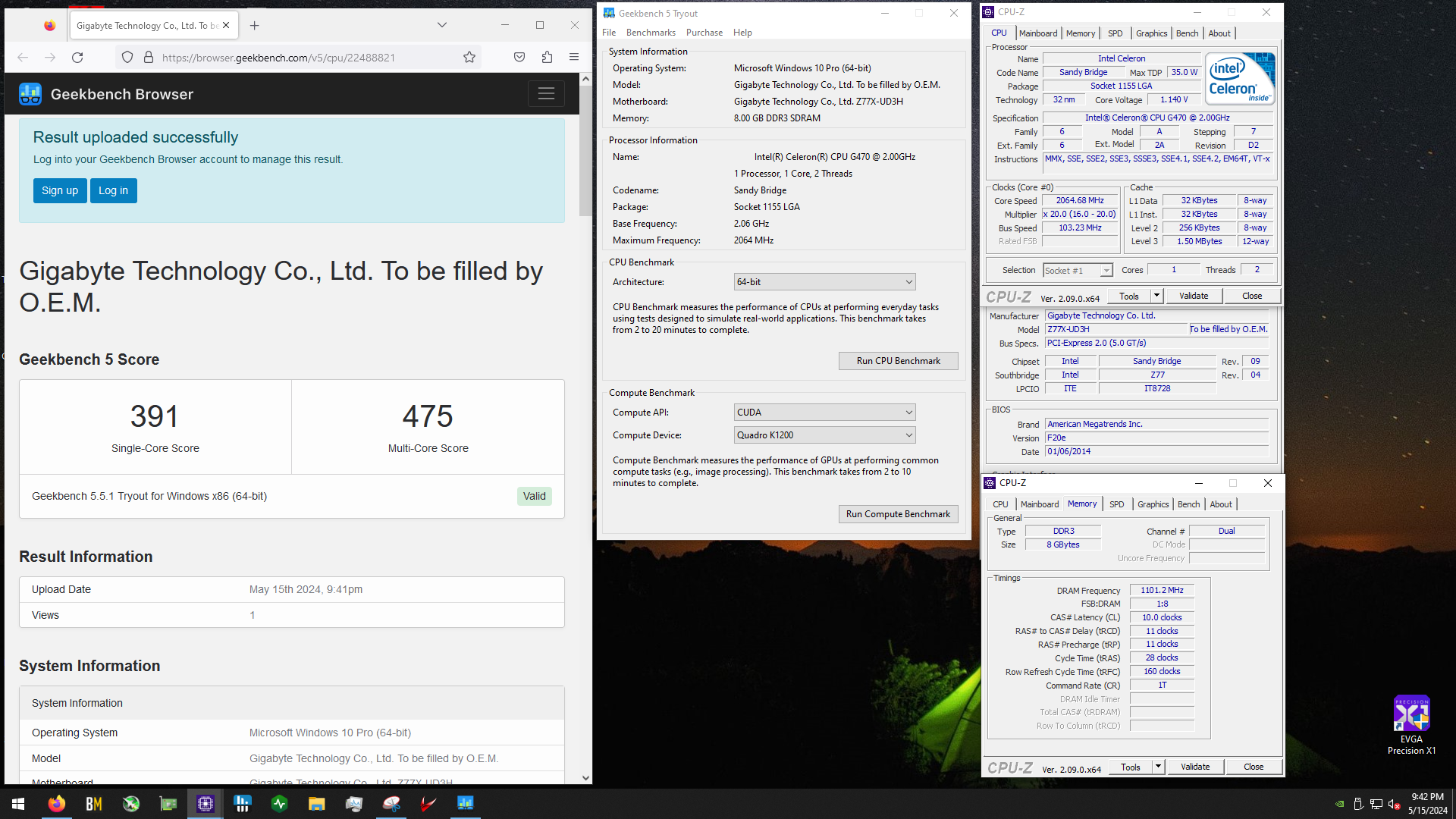
Task: Switch to Bench tab in upper CPU-Z window
Action: pyautogui.click(x=1187, y=33)
